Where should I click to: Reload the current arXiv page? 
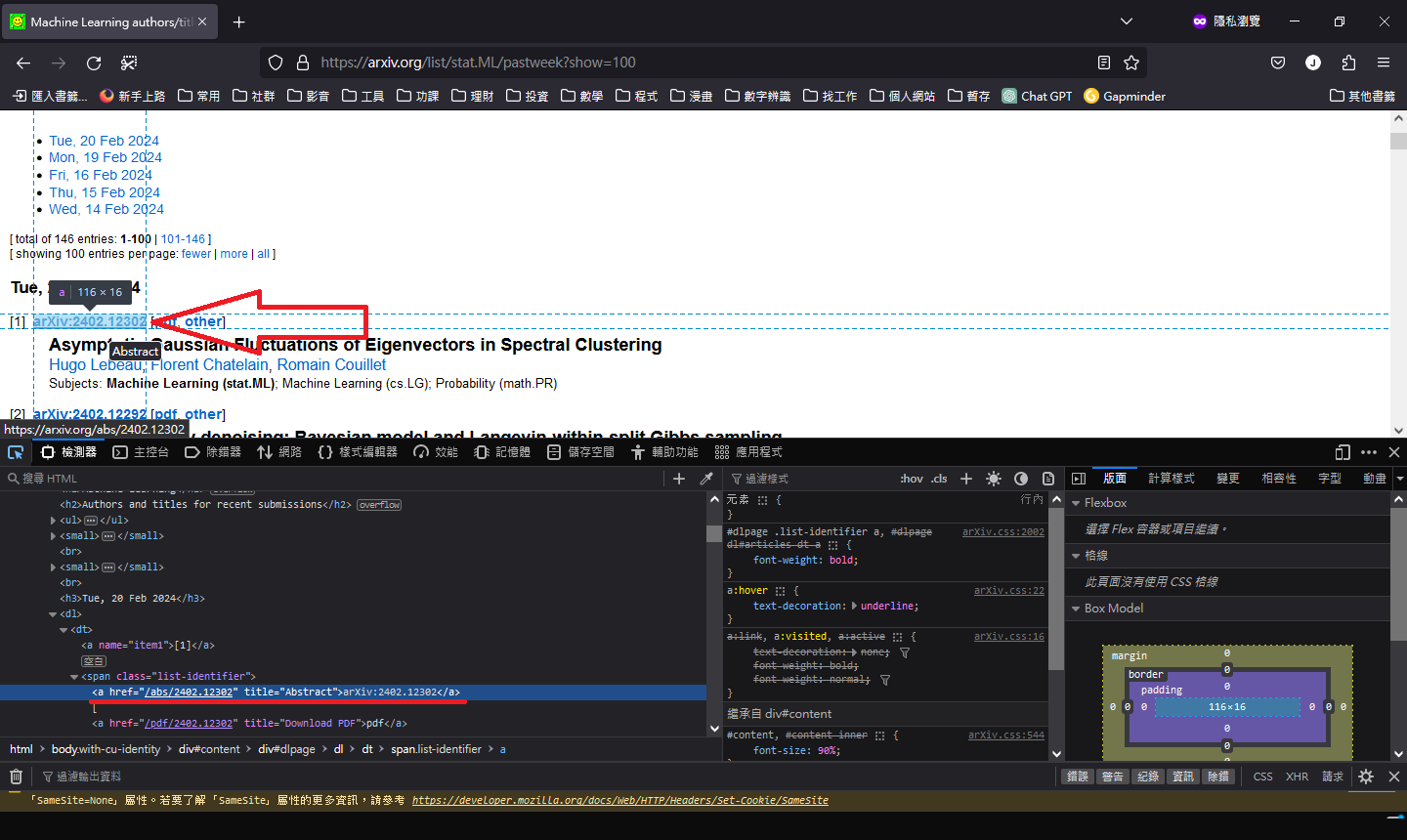[x=94, y=63]
